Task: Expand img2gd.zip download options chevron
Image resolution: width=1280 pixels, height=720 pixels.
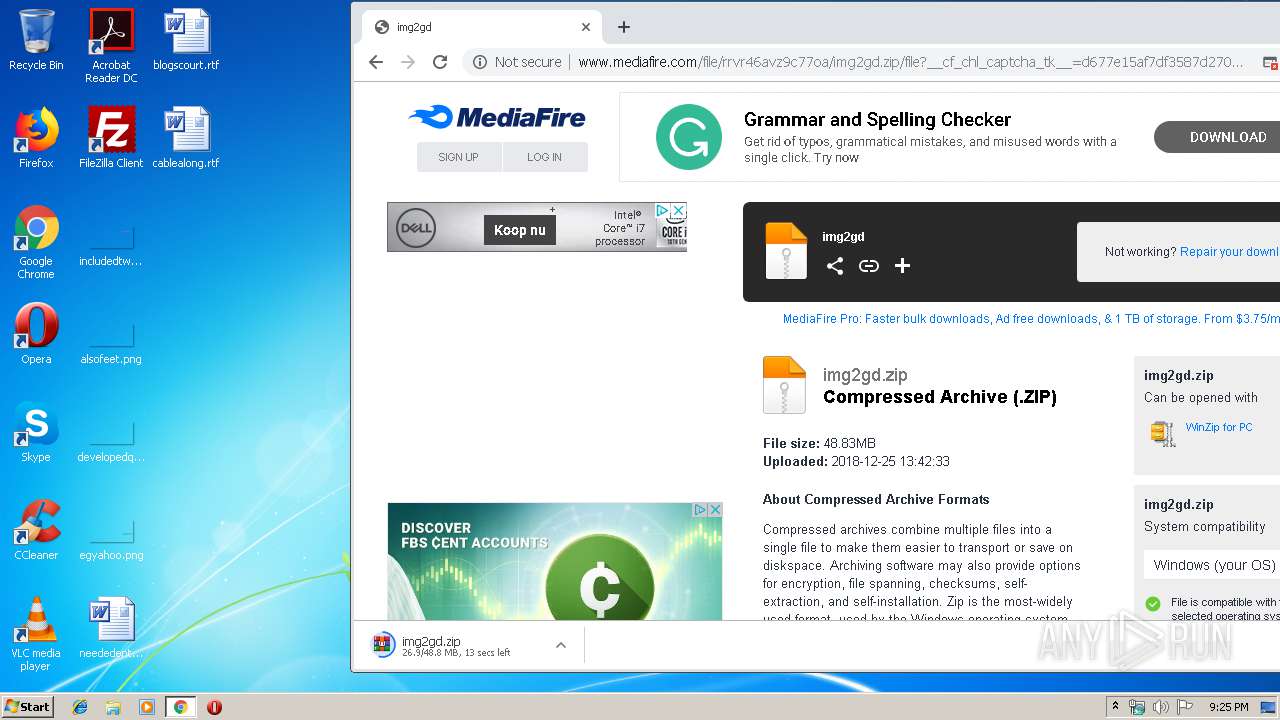Action: coord(561,645)
